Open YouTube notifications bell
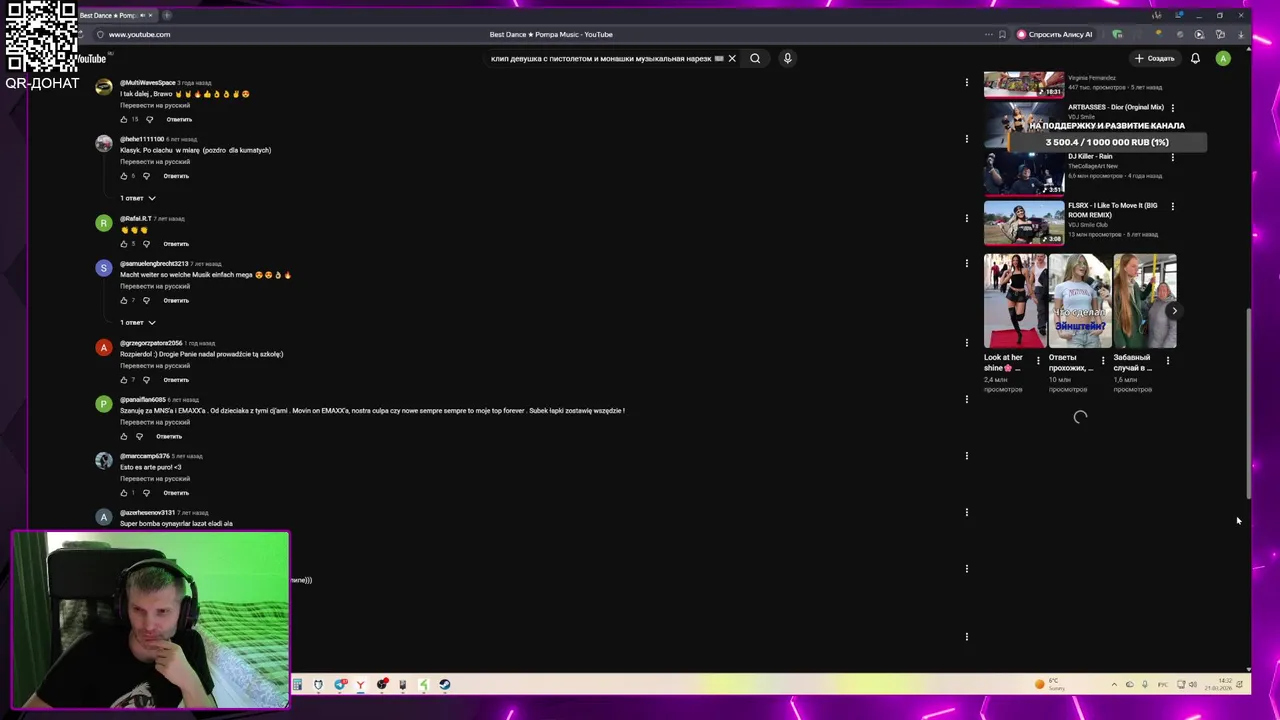This screenshot has height=720, width=1280. coord(1195,58)
